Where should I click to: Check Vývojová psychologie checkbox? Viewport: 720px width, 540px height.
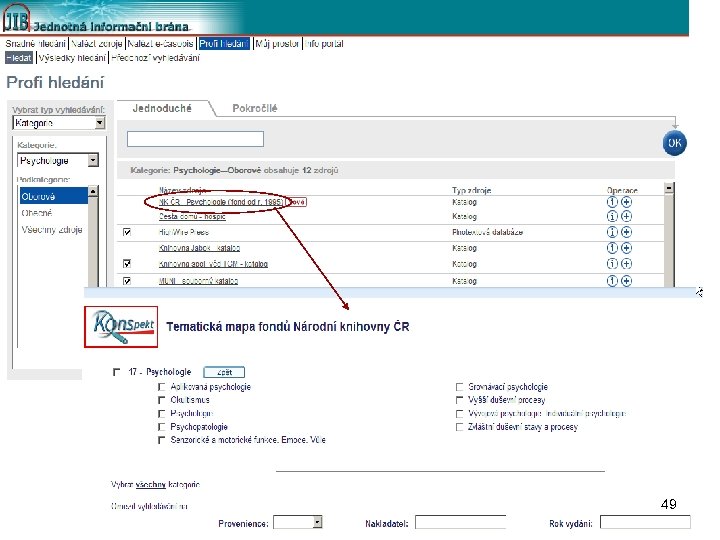[459, 414]
